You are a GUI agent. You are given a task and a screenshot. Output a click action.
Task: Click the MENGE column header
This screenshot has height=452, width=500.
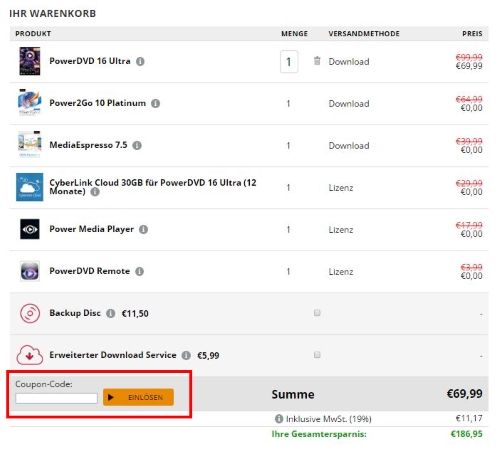pyautogui.click(x=294, y=34)
